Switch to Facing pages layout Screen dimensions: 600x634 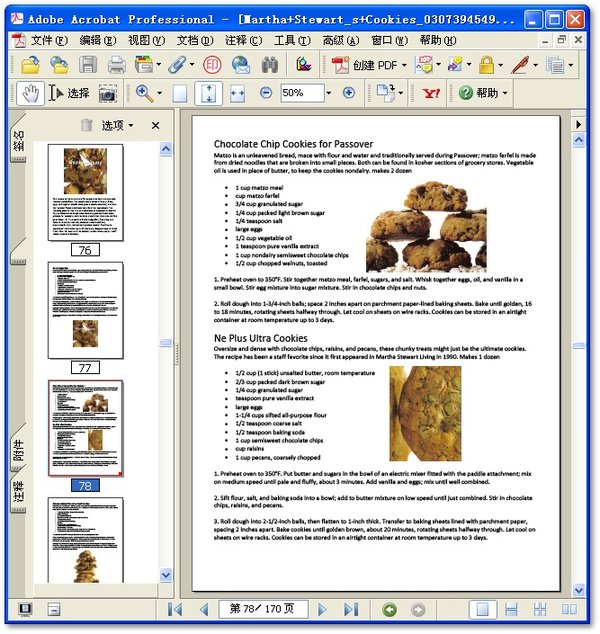click(569, 610)
